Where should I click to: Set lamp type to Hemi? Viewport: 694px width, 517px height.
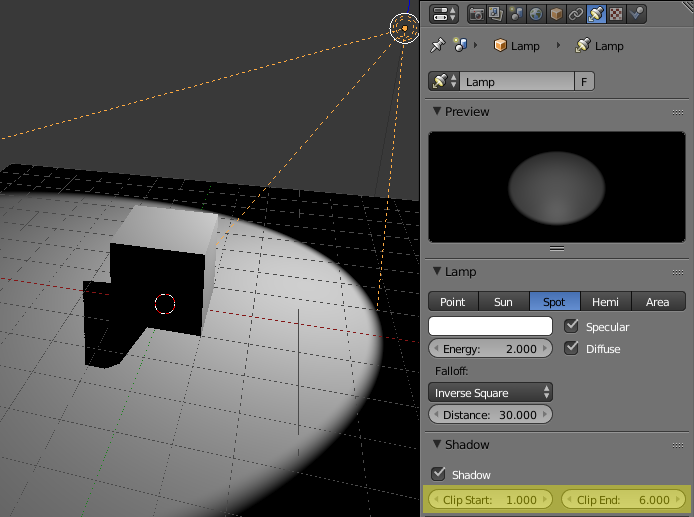[605, 301]
